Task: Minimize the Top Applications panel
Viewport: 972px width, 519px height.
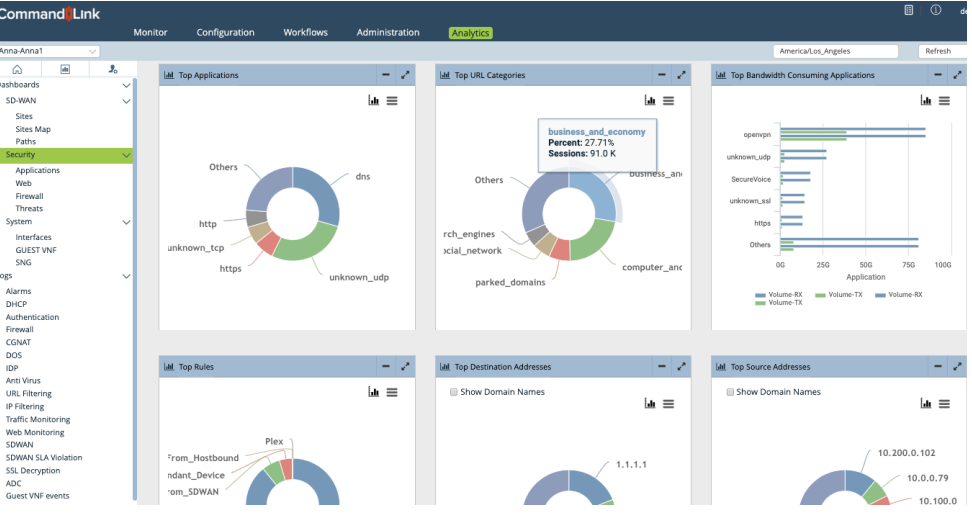Action: tap(386, 75)
